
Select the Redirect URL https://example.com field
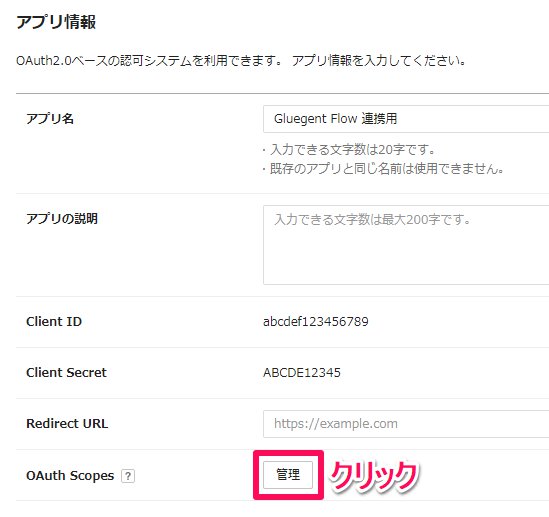click(x=406, y=424)
